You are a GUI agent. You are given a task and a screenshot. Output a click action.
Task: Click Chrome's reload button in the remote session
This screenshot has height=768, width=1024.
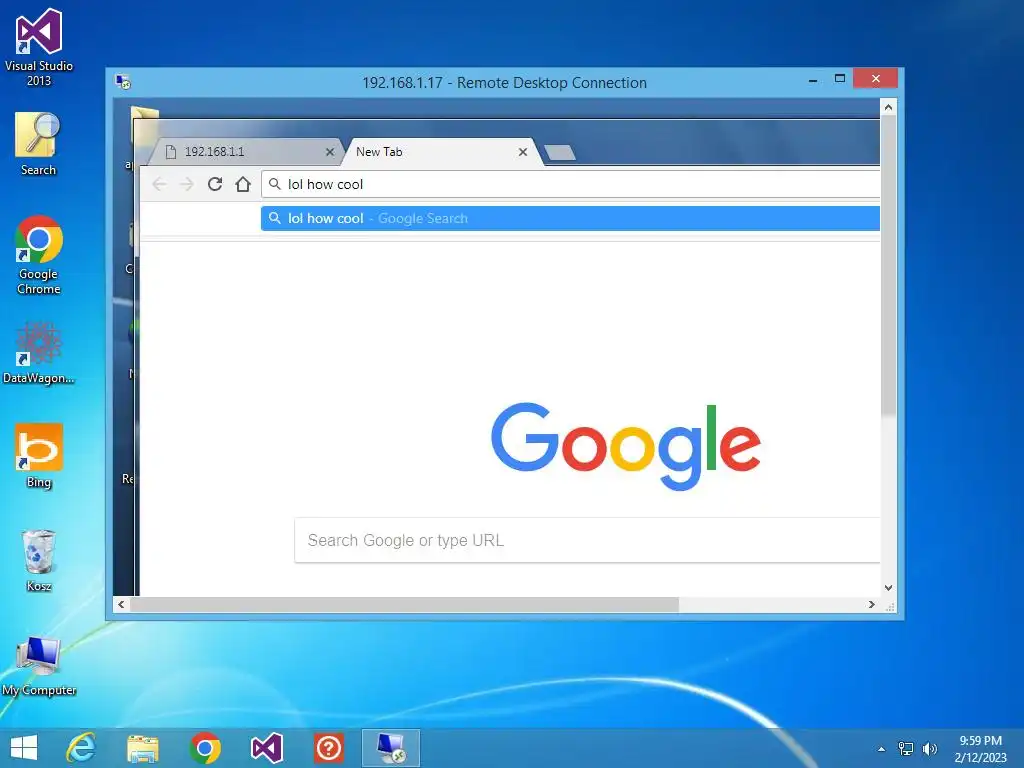[x=215, y=184]
